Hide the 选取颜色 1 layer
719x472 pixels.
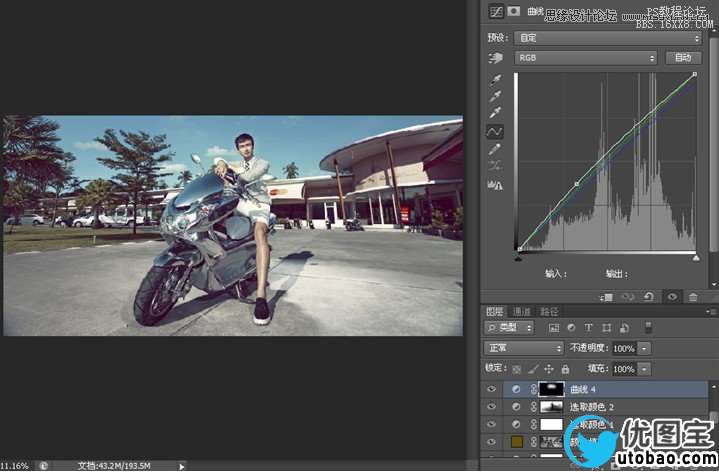click(492, 424)
